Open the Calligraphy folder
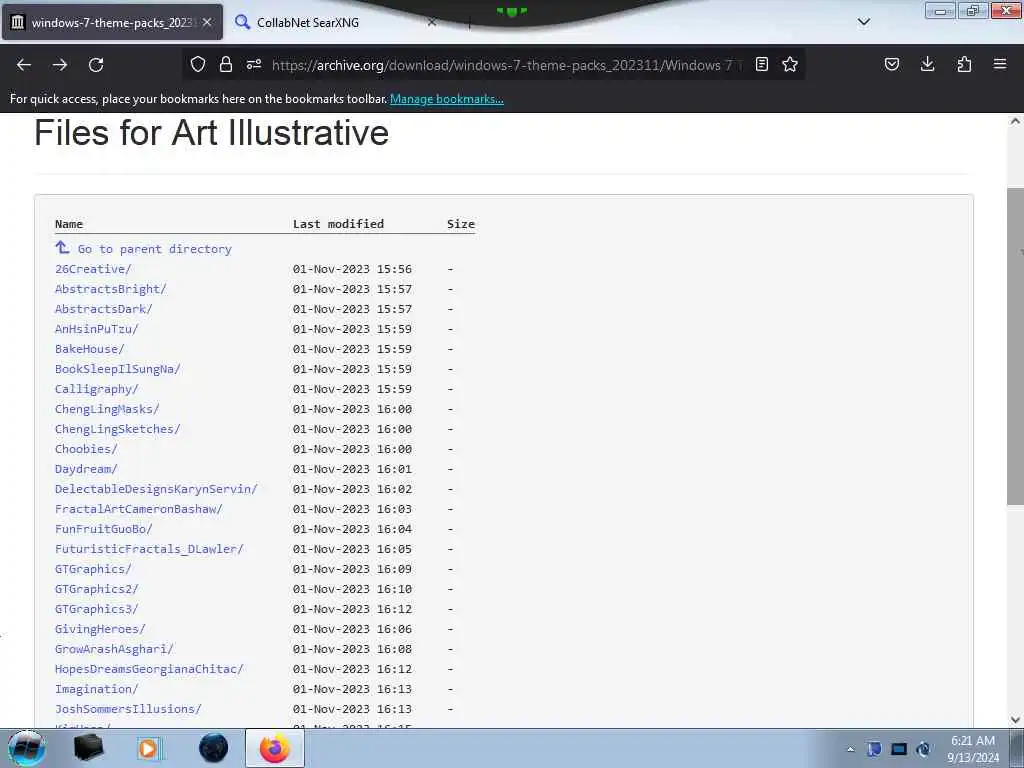 point(97,389)
